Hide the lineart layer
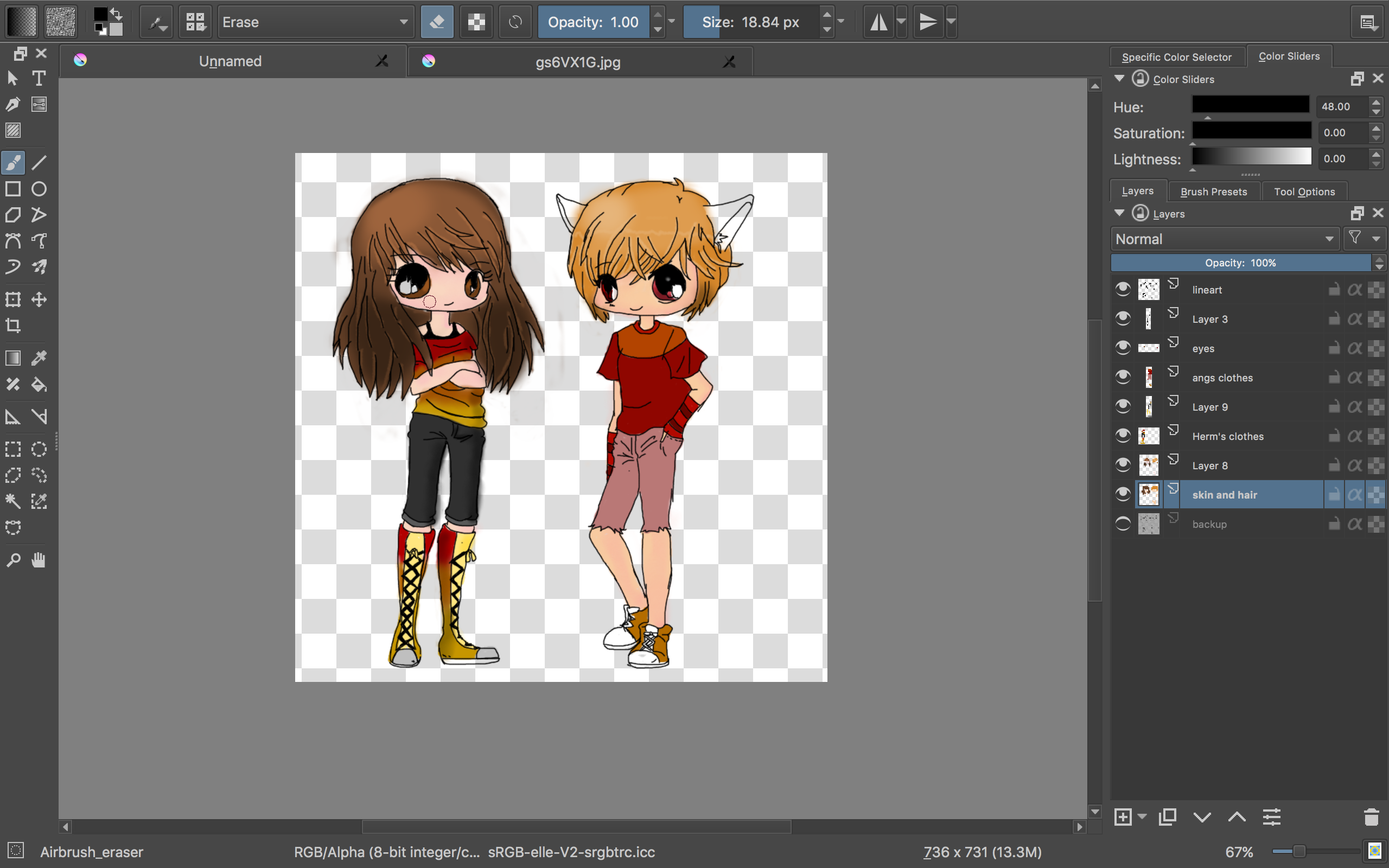This screenshot has height=868, width=1389. pos(1123,289)
